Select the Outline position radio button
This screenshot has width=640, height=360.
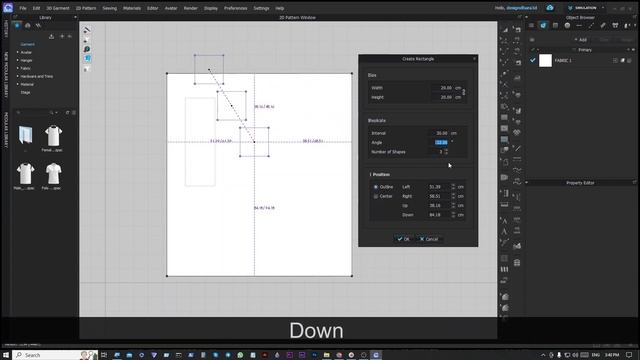point(376,187)
